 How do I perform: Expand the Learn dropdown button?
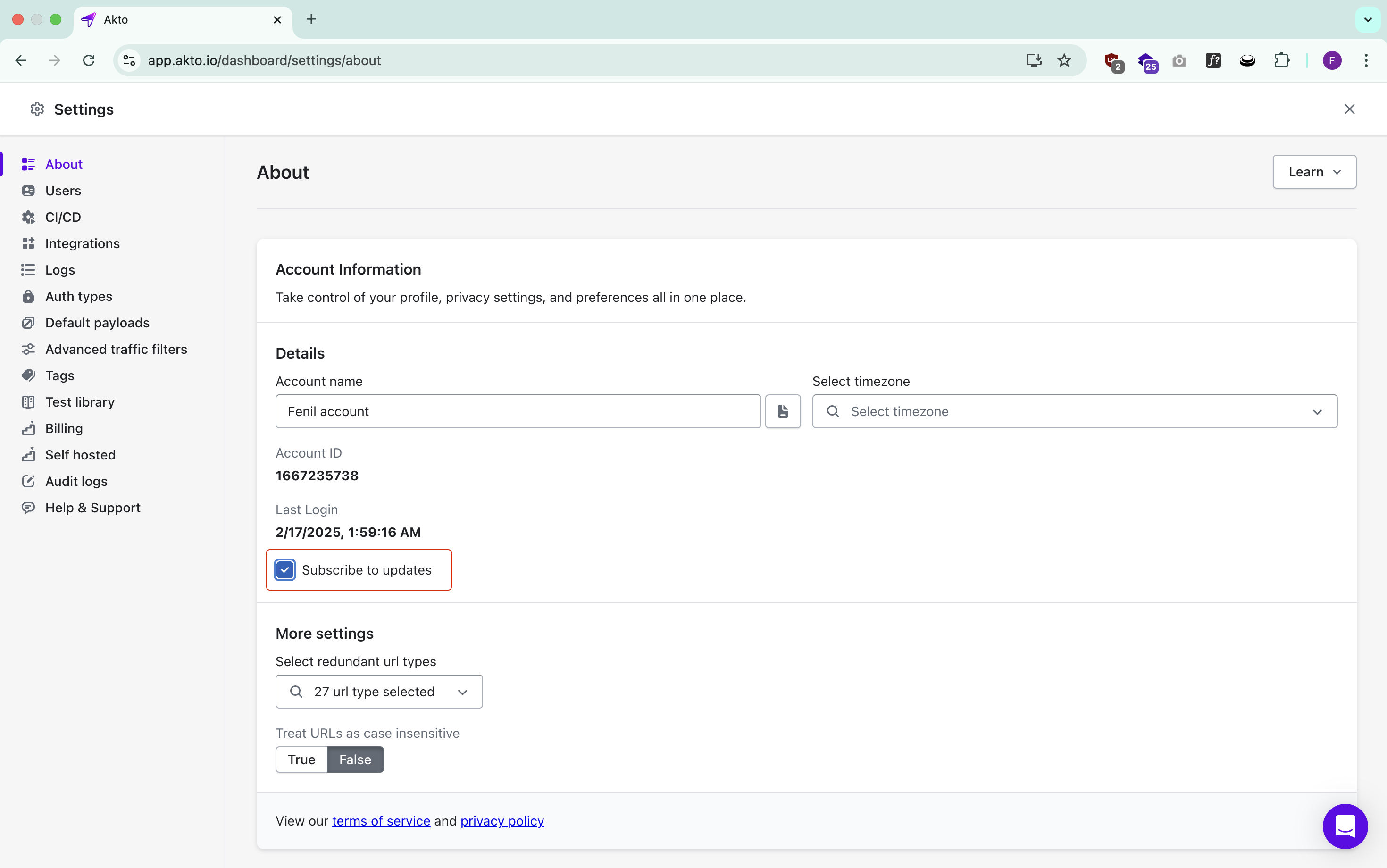pos(1313,172)
